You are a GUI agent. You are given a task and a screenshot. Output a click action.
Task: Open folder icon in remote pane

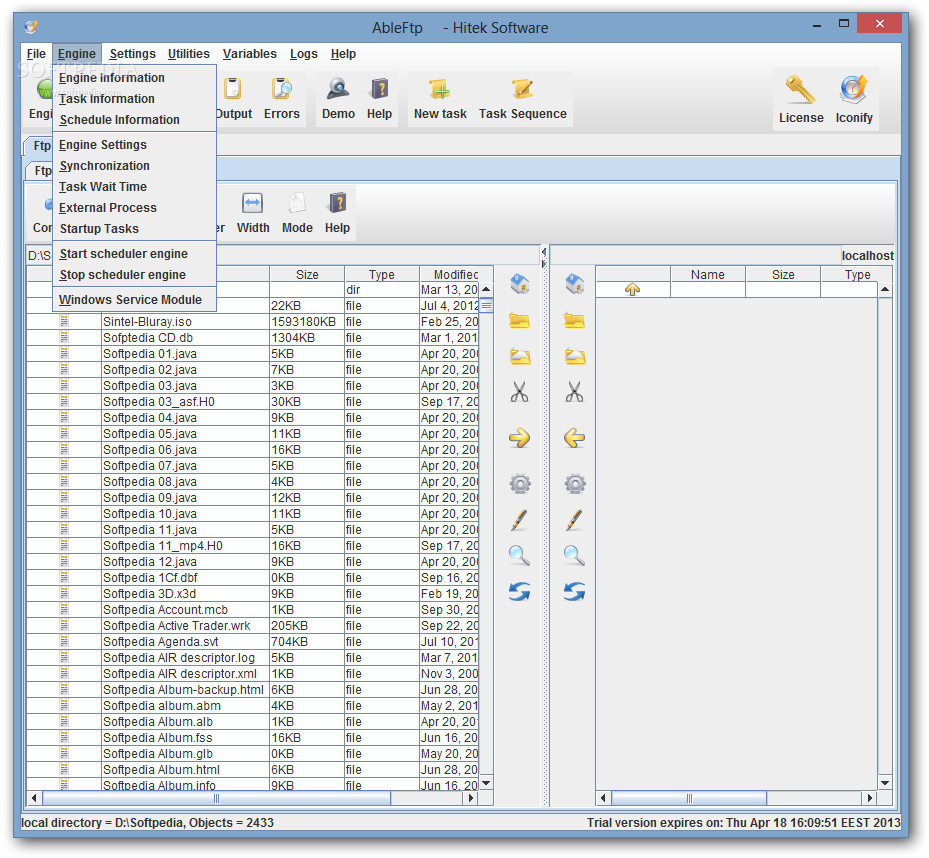575,356
